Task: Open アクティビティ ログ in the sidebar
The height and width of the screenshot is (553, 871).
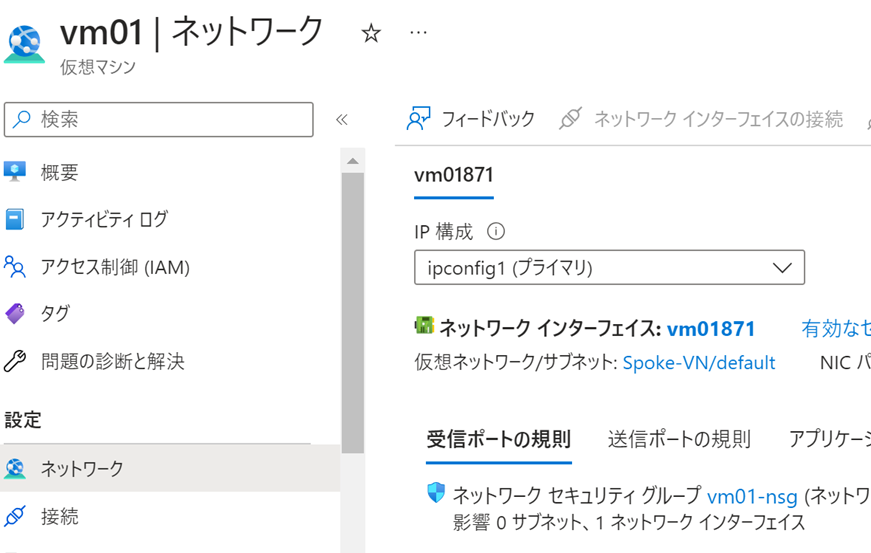Action: 104,219
